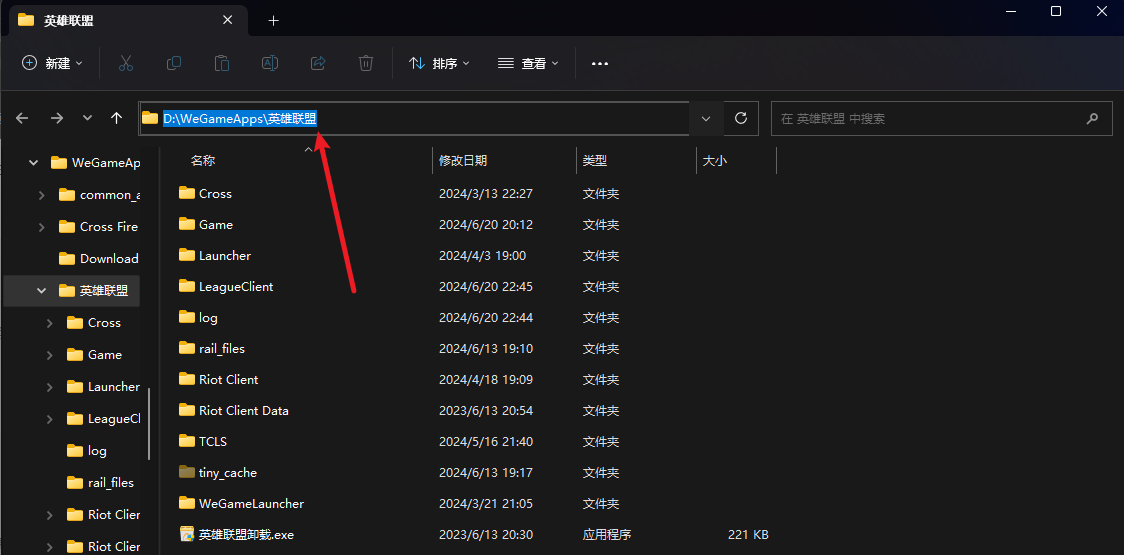Sort by the 修改日期 column header

tap(463, 161)
